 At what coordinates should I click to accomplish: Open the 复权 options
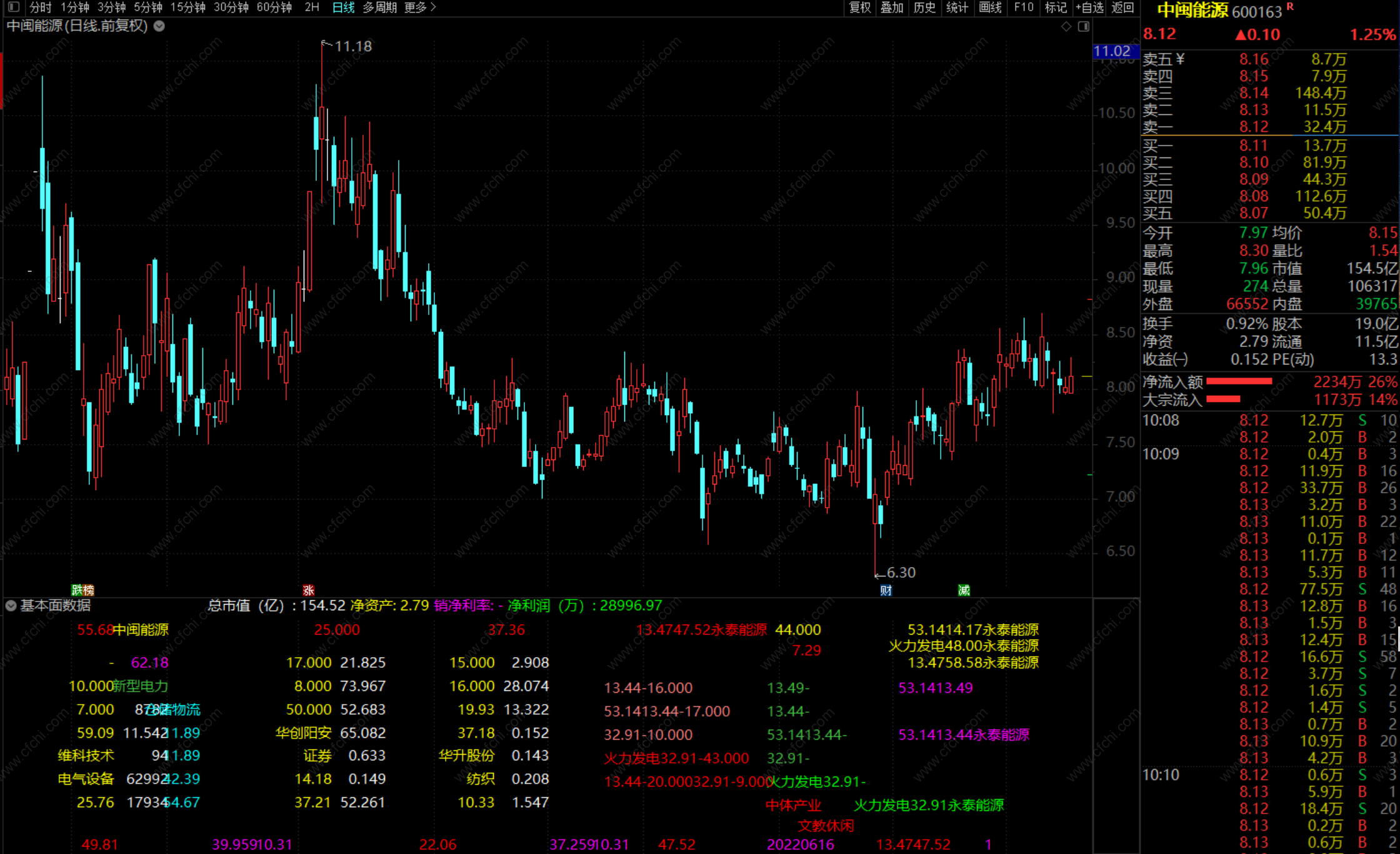pyautogui.click(x=860, y=8)
